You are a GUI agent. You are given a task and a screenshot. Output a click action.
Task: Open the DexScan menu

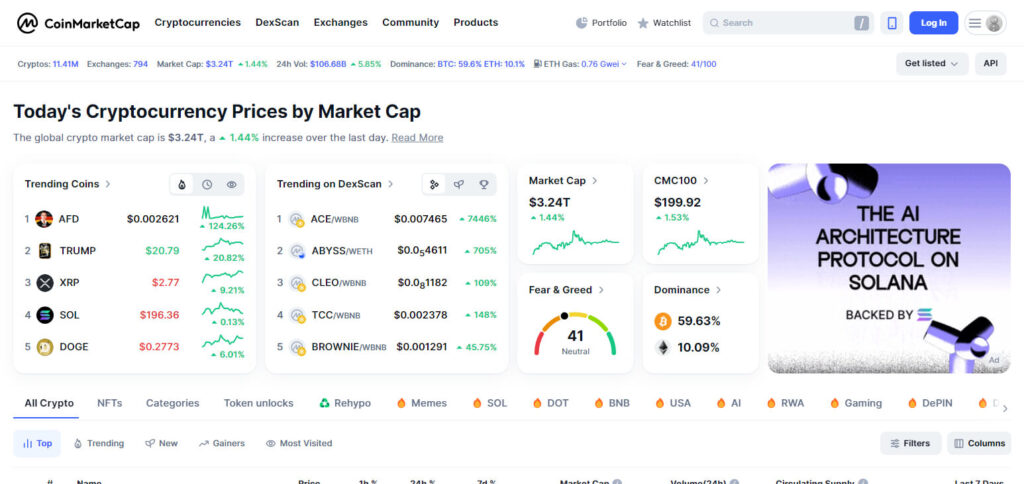[277, 22]
